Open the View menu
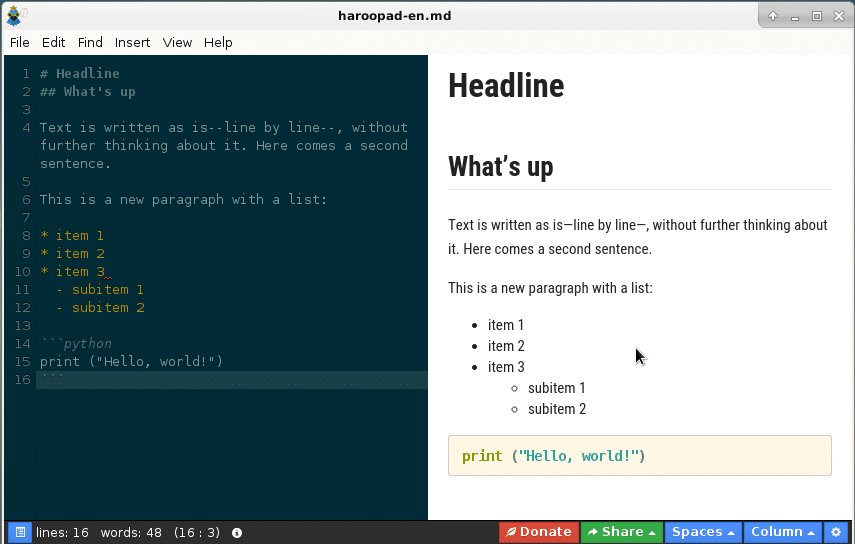Viewport: 855px width, 544px height. tap(177, 43)
